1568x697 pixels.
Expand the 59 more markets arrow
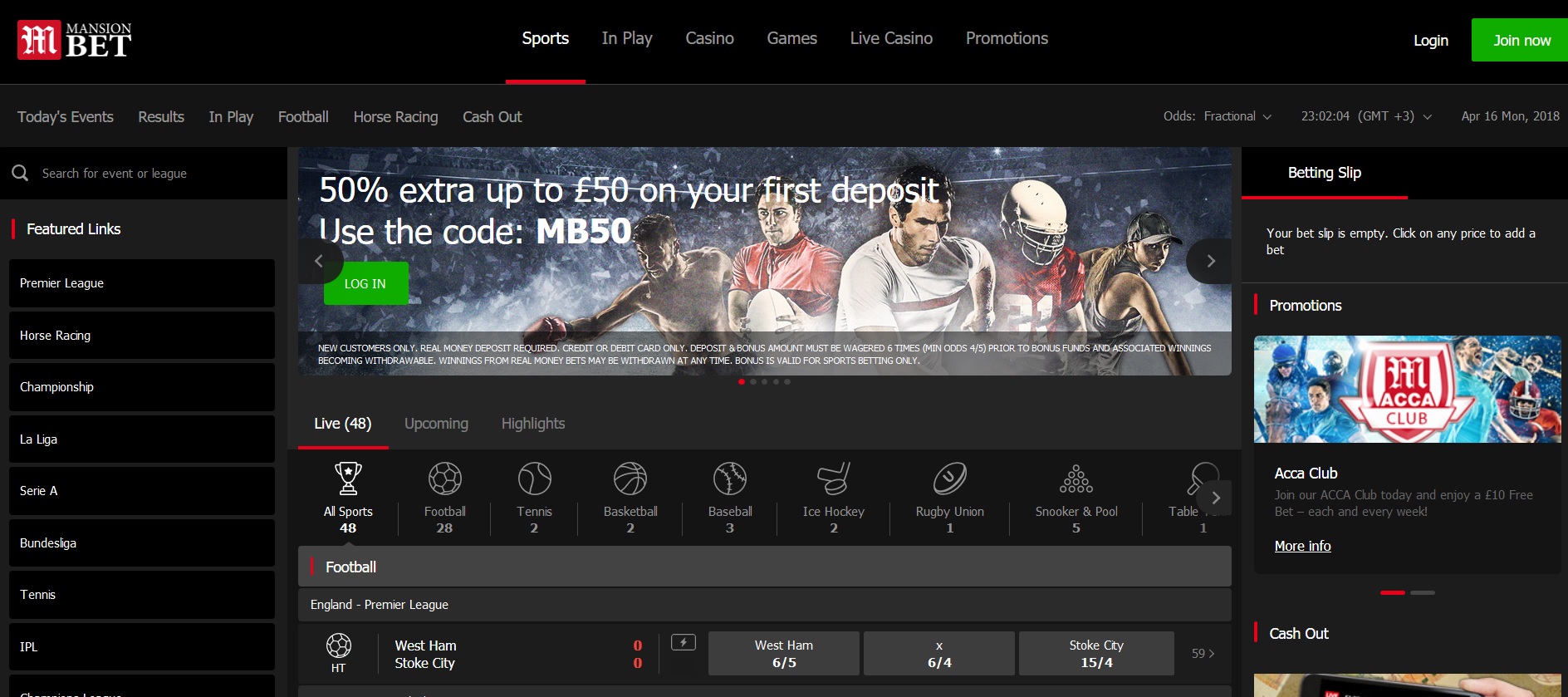[x=1203, y=654]
